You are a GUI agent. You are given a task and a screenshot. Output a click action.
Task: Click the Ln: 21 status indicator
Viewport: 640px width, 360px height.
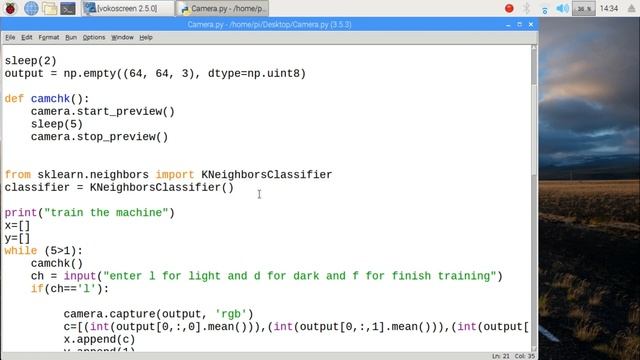[x=501, y=356]
